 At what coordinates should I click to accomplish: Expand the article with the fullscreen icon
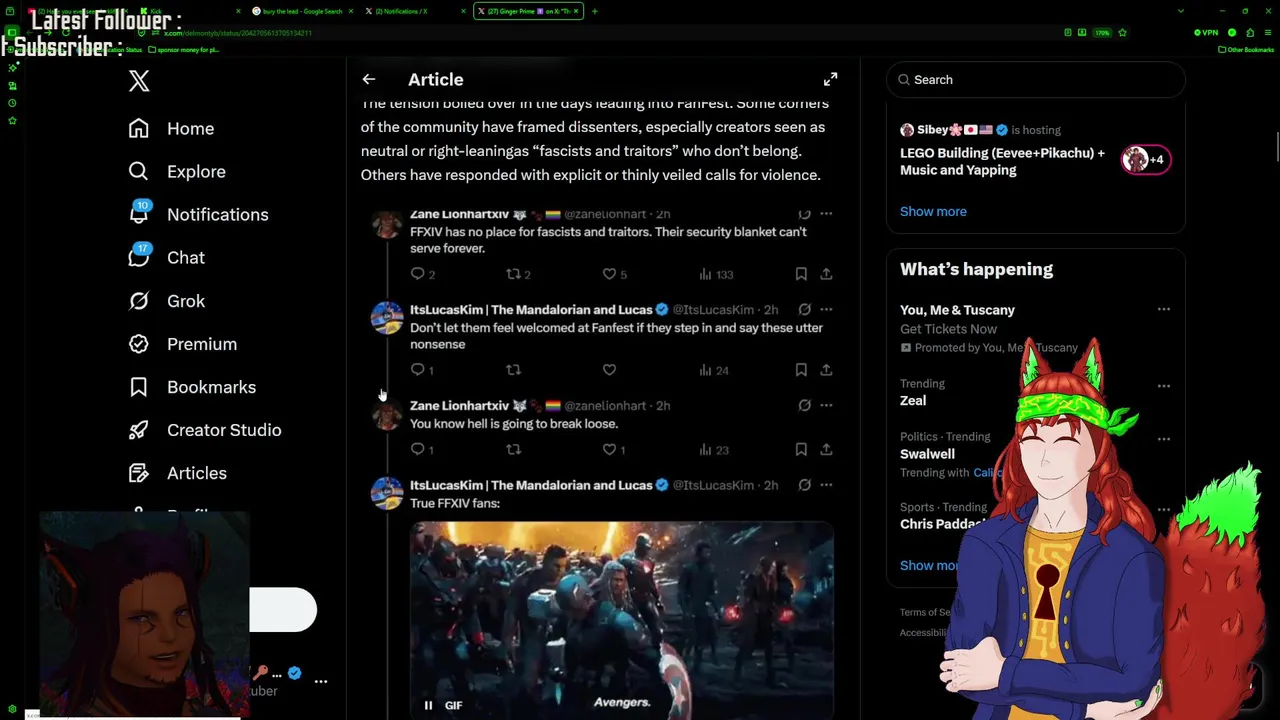pyautogui.click(x=830, y=79)
